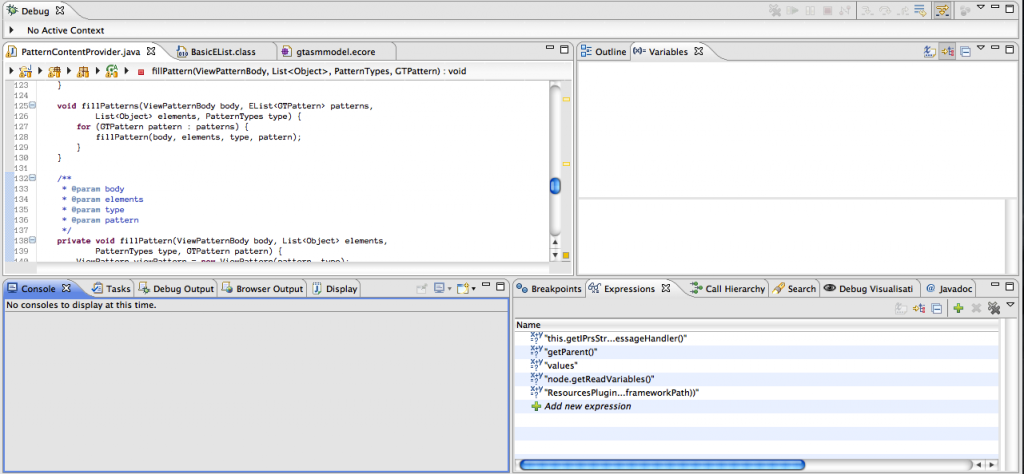1024x474 pixels.
Task: Click Remove All Terminated Launches icon in Debug toolbar
Action: 775,10
